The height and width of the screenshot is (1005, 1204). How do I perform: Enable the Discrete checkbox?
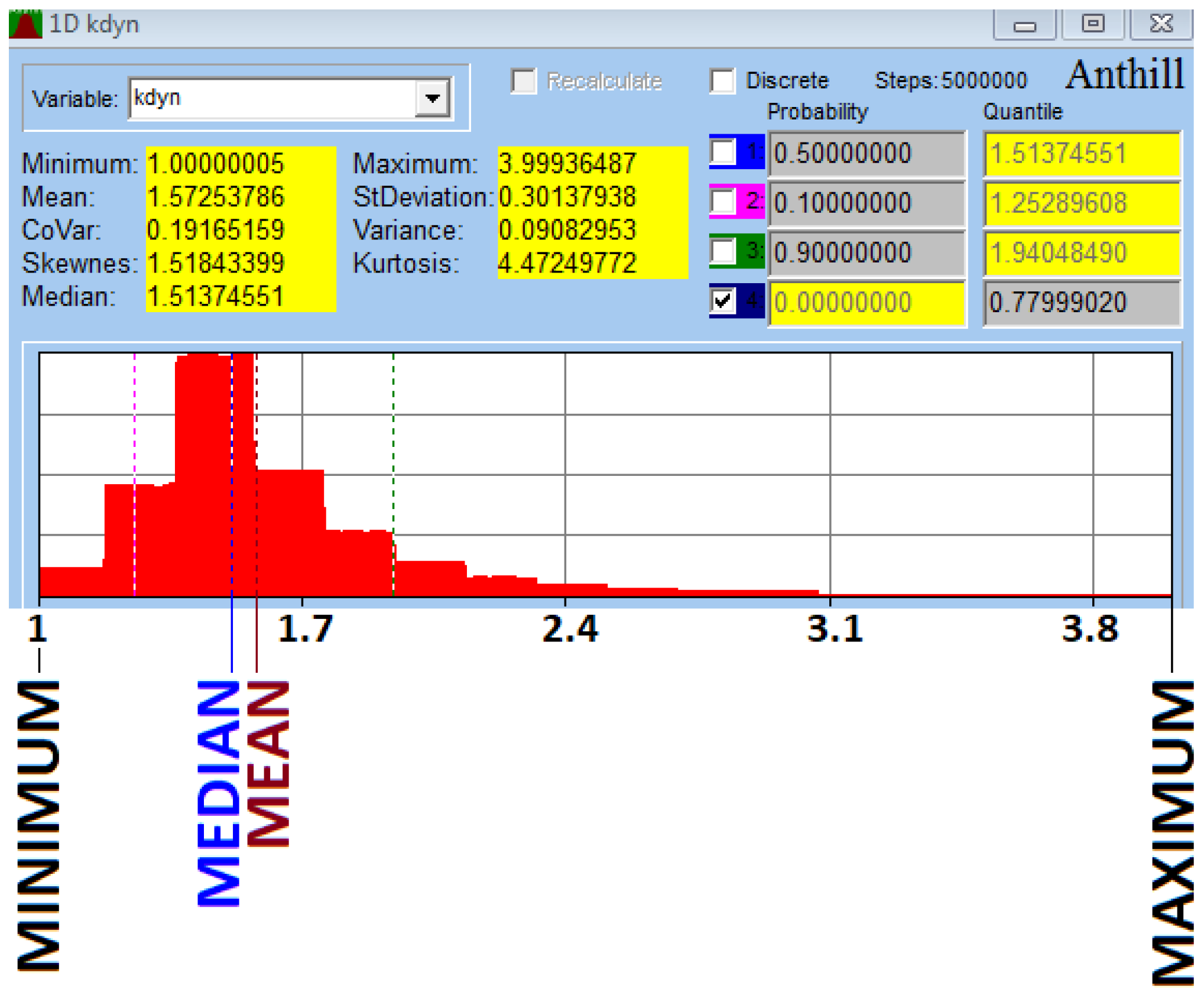[722, 81]
